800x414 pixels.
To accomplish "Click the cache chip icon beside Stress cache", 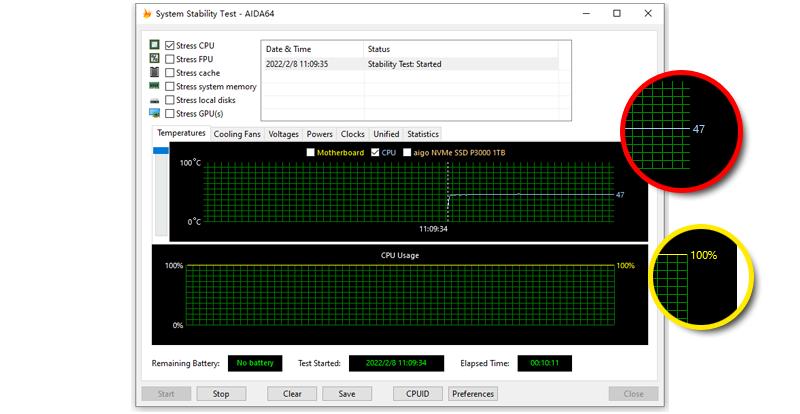I will (155, 73).
